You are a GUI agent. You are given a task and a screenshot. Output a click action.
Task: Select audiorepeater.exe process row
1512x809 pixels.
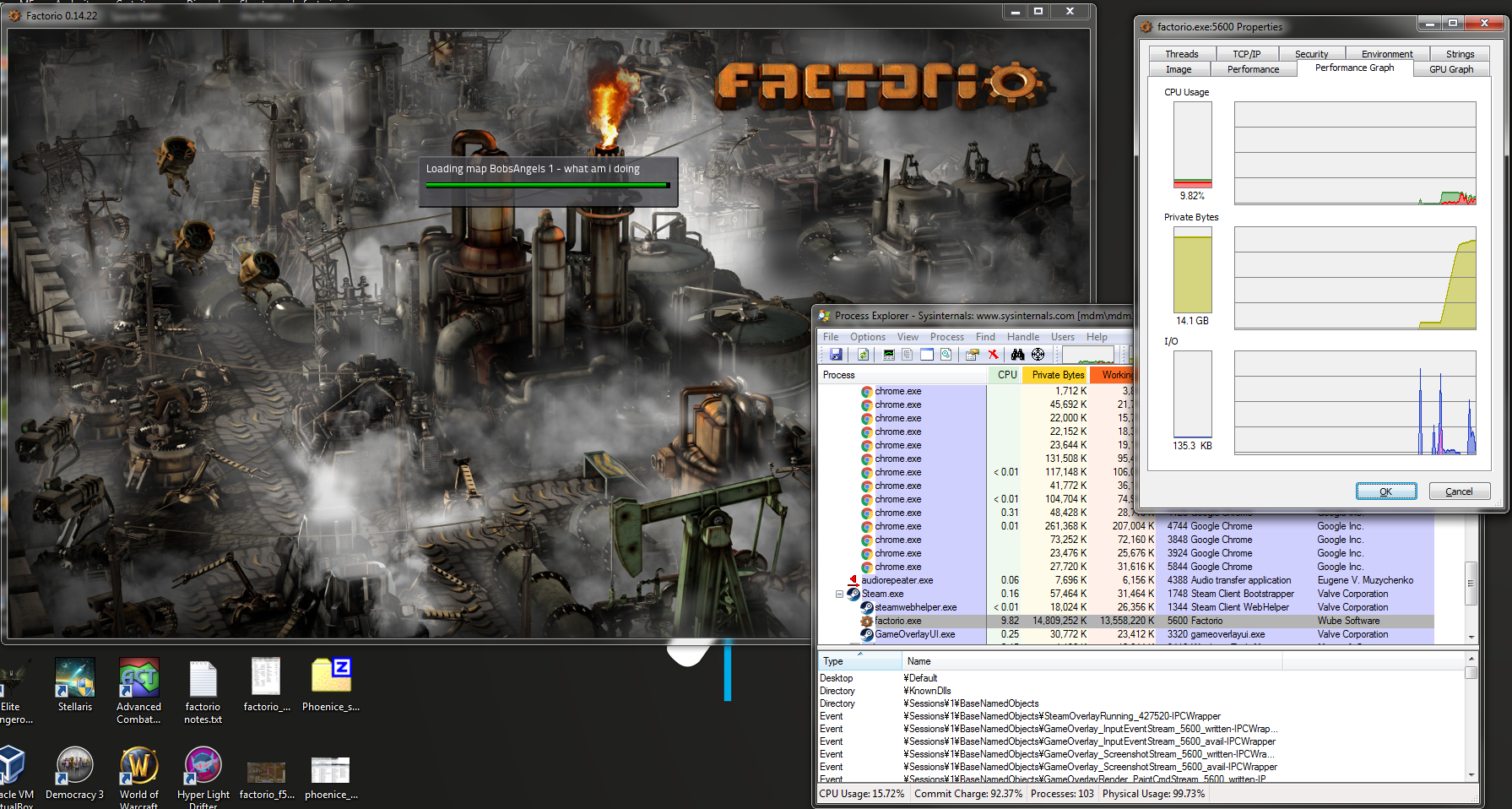(1125, 580)
